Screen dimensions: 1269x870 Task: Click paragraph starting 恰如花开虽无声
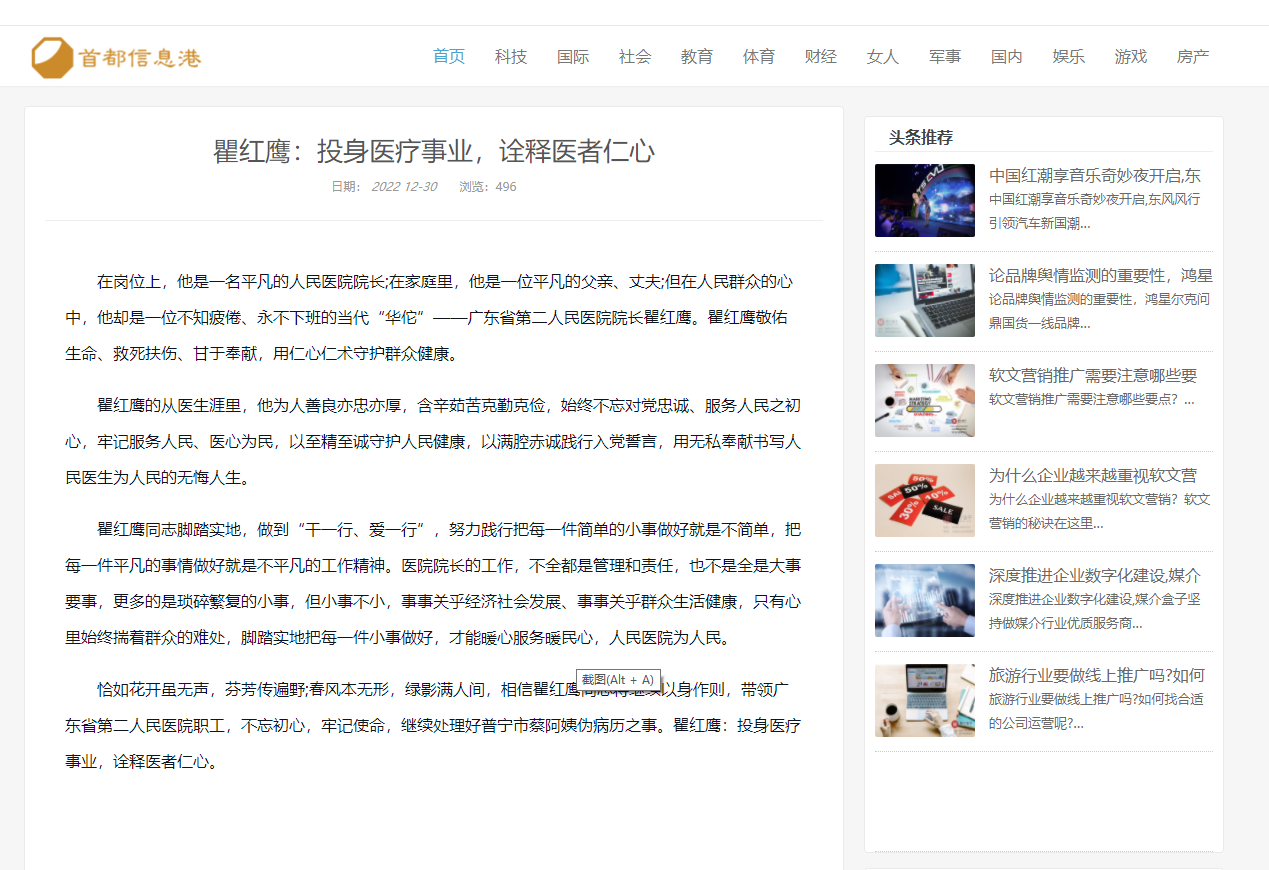tap(433, 726)
